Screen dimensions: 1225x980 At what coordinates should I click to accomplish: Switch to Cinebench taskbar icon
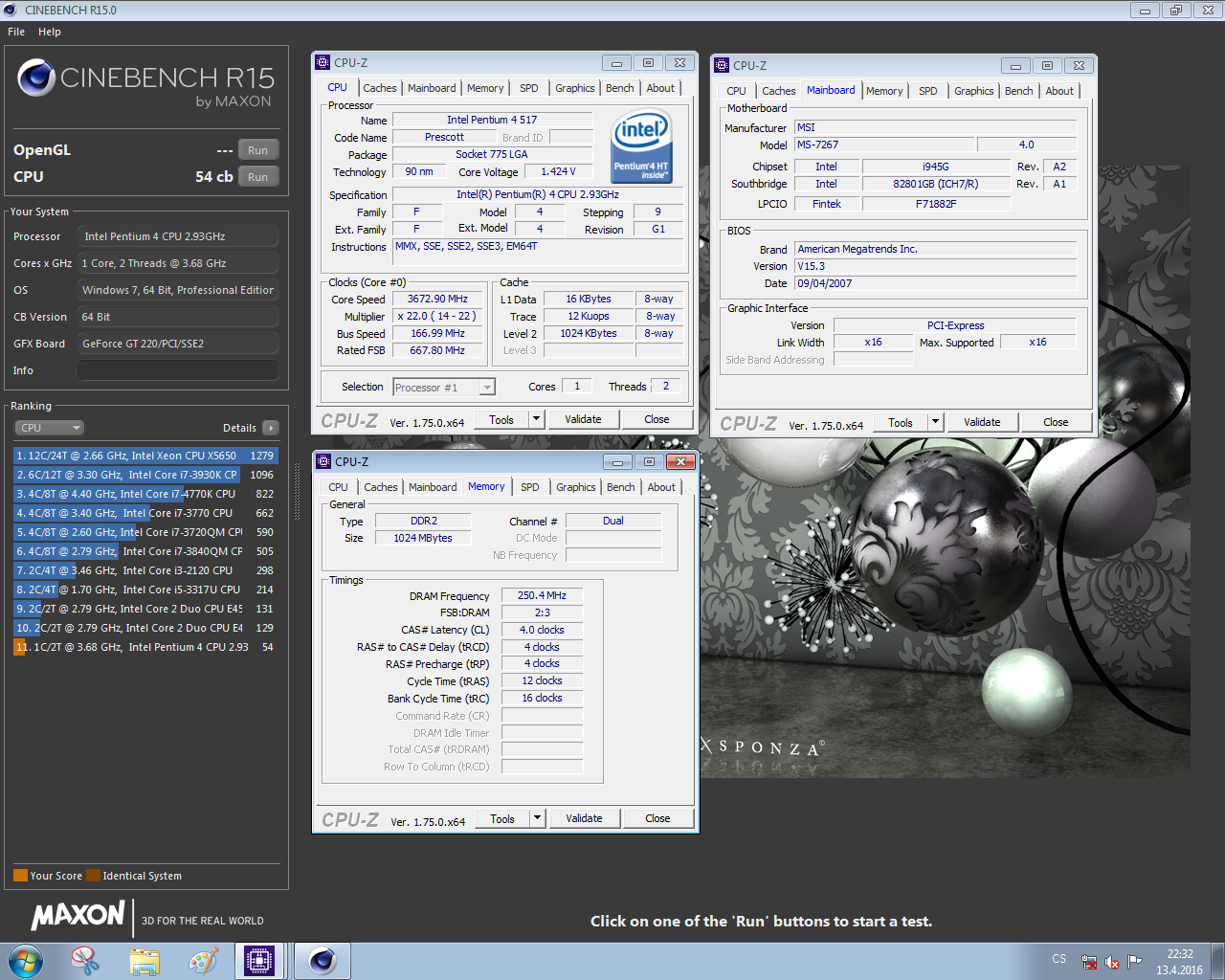tap(323, 961)
